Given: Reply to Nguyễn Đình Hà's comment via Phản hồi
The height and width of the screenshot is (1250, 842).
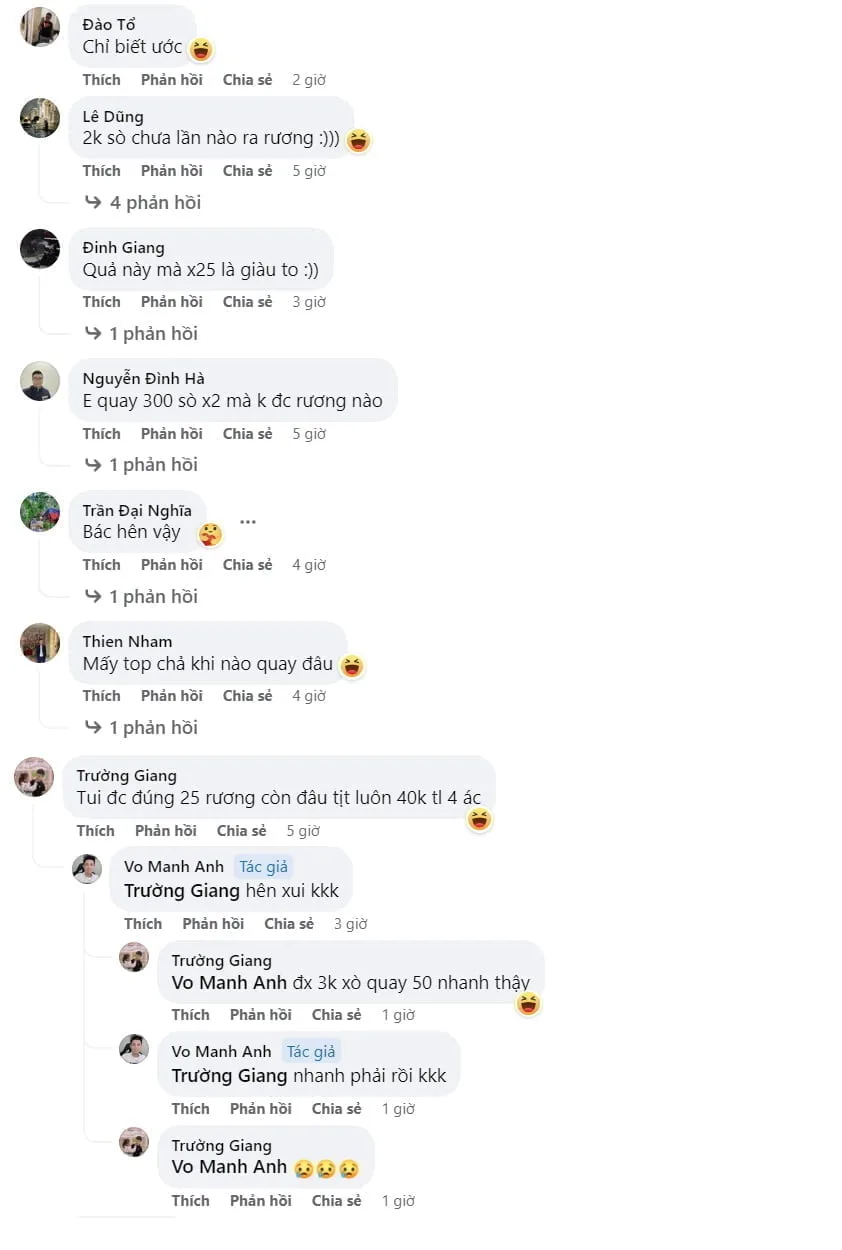Looking at the screenshot, I should (x=171, y=434).
